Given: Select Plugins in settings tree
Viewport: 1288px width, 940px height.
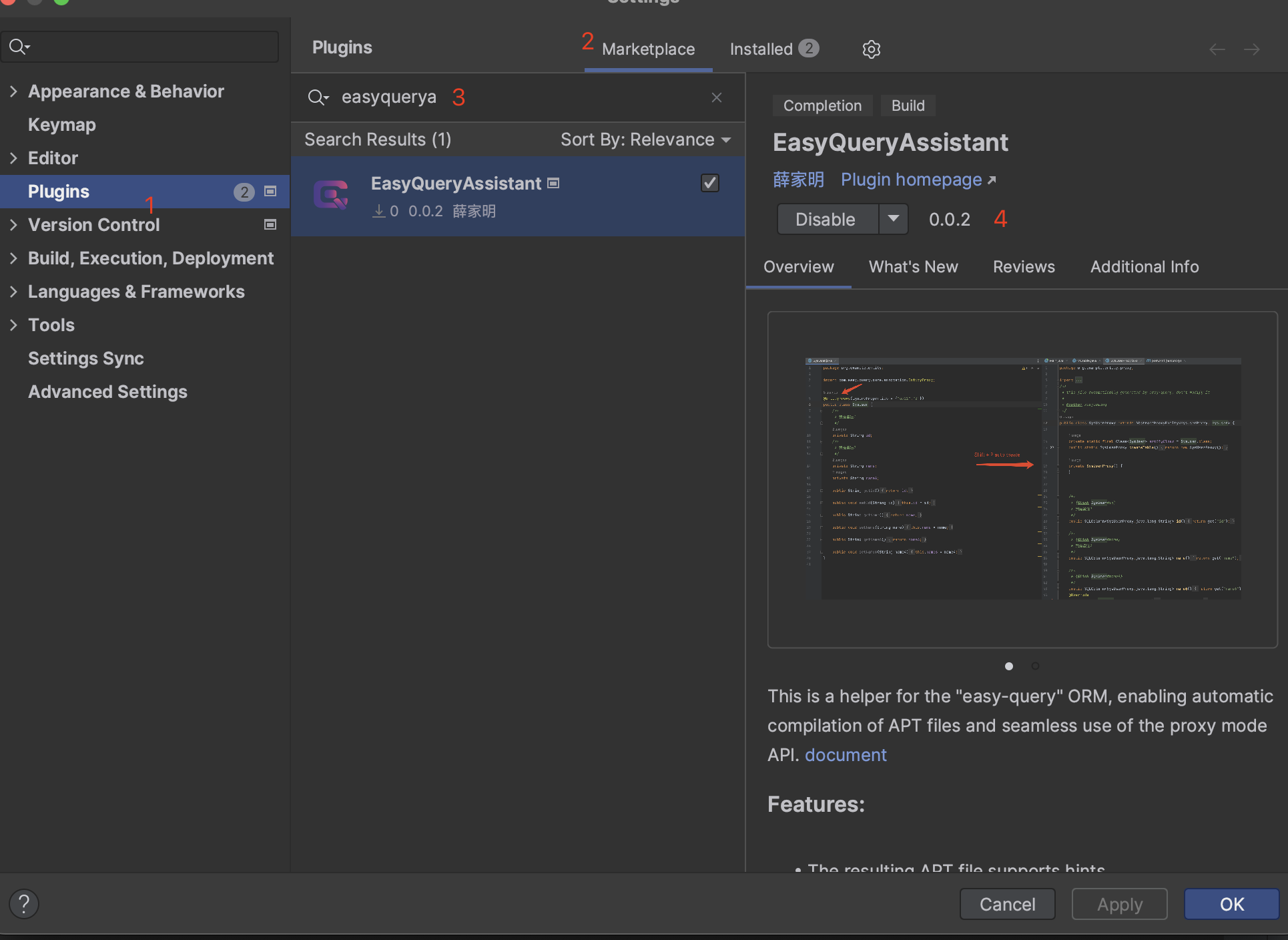Looking at the screenshot, I should pos(145,192).
